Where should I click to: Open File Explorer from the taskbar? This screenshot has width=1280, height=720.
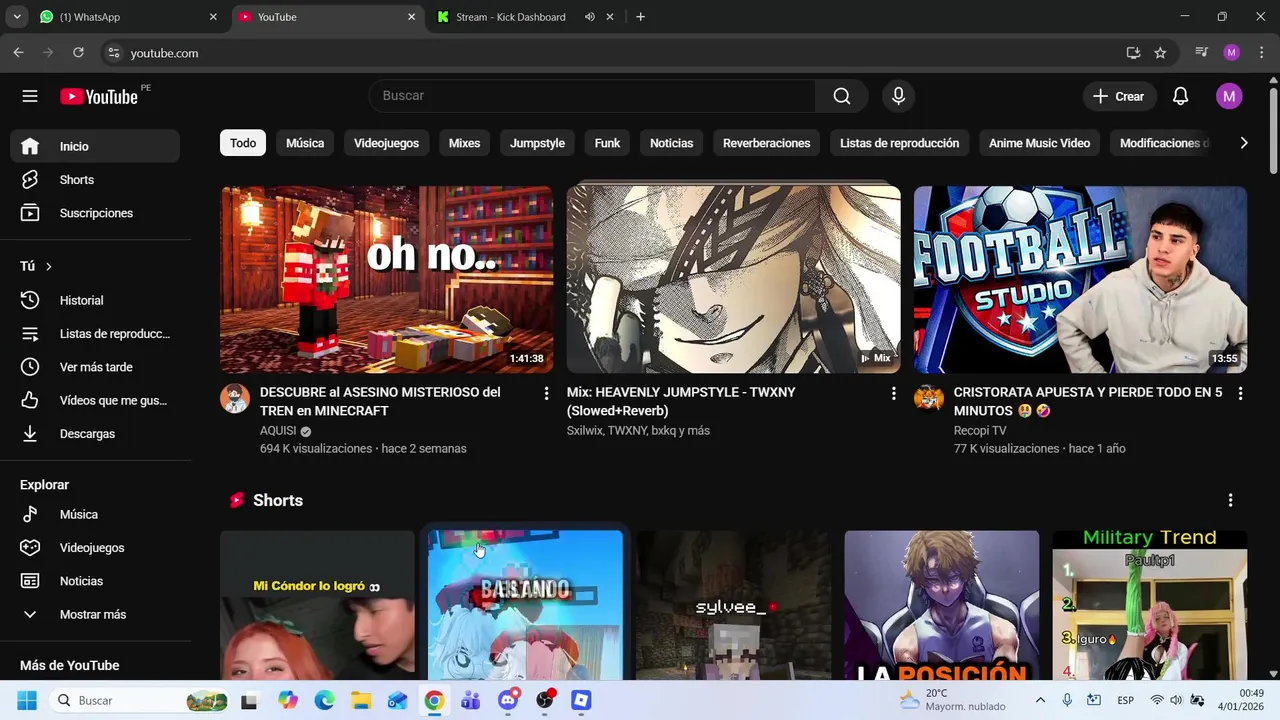361,700
